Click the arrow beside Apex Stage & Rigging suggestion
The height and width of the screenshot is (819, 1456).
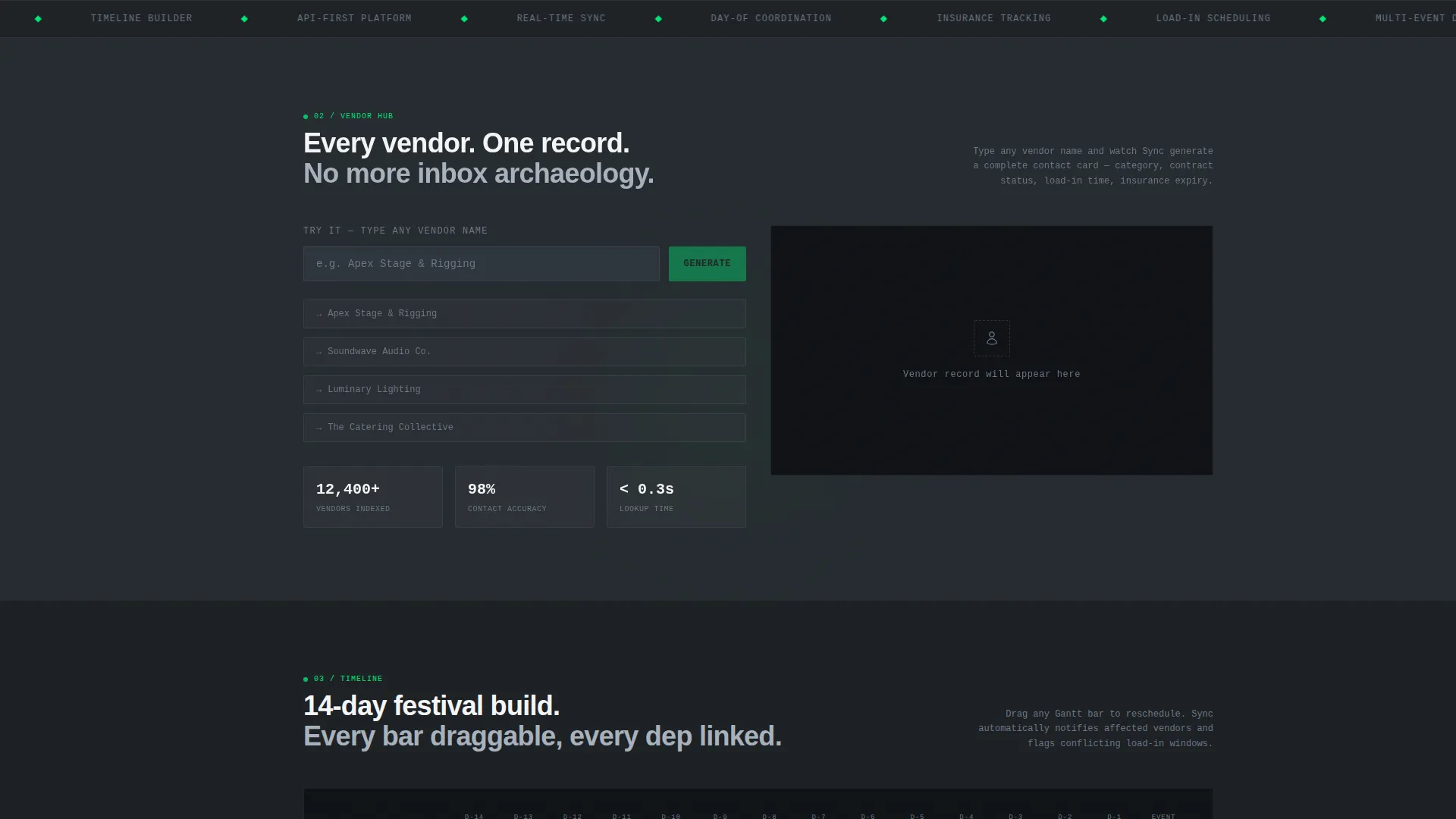coord(319,314)
